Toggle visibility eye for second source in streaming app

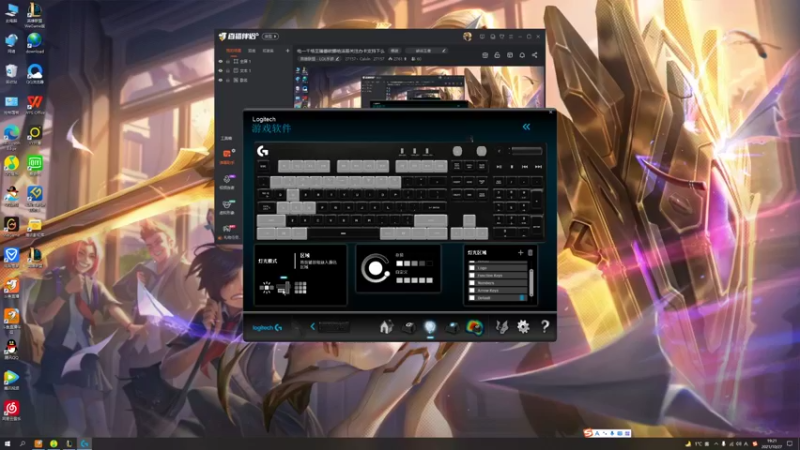tap(221, 71)
